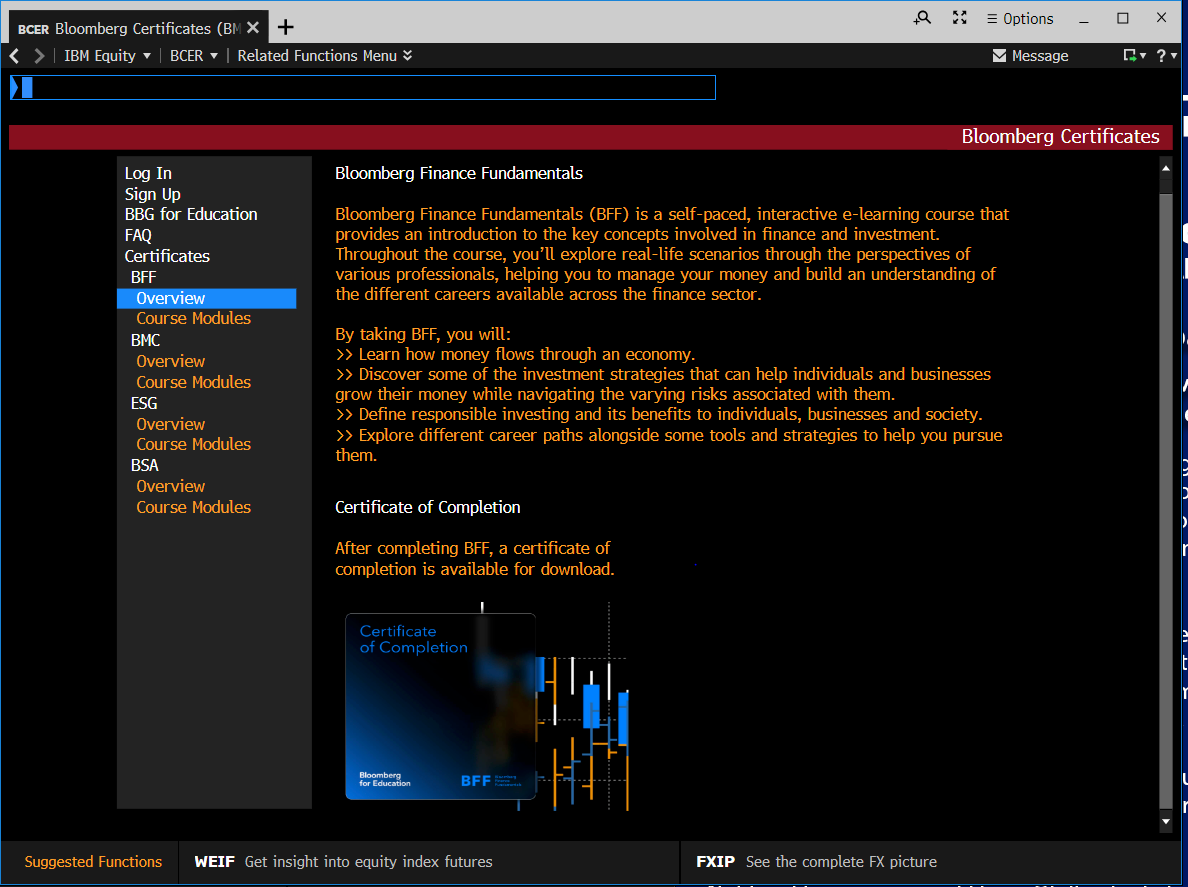Image resolution: width=1188 pixels, height=887 pixels.
Task: Open Overview under ESG
Action: [170, 424]
